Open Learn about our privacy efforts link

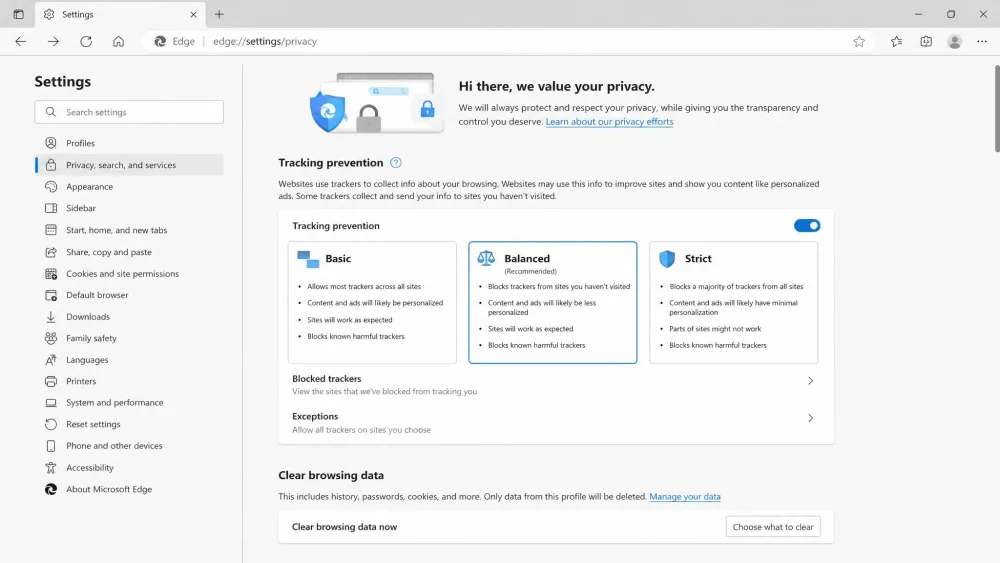coord(609,121)
